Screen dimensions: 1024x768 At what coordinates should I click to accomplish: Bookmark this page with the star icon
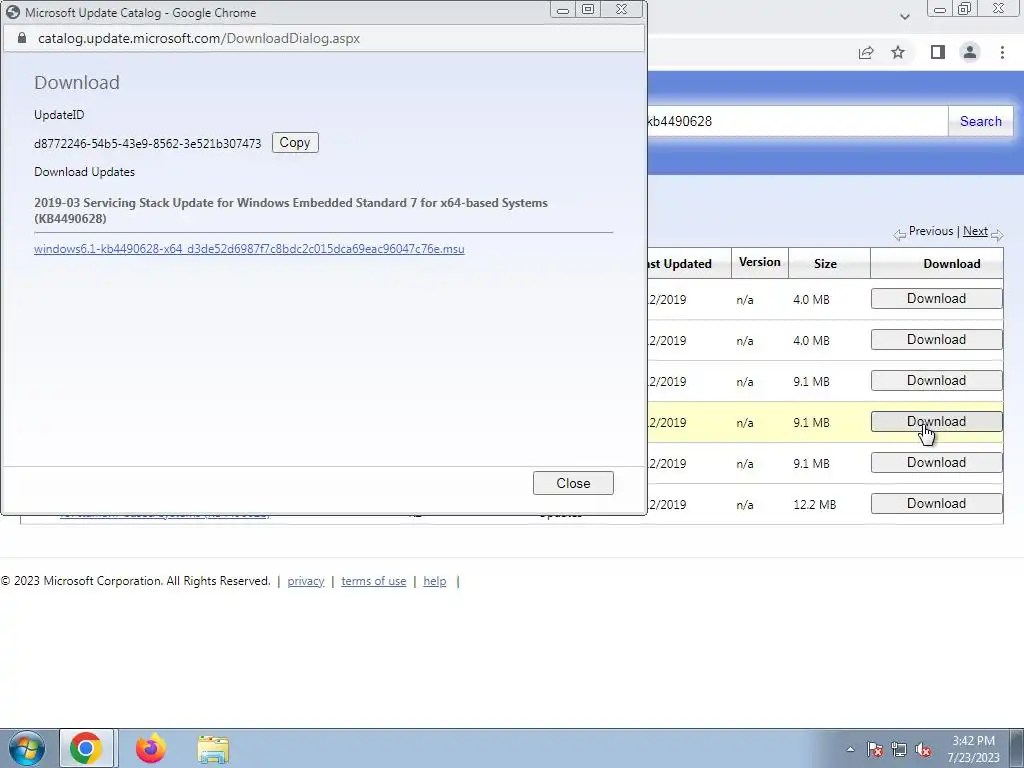[898, 52]
